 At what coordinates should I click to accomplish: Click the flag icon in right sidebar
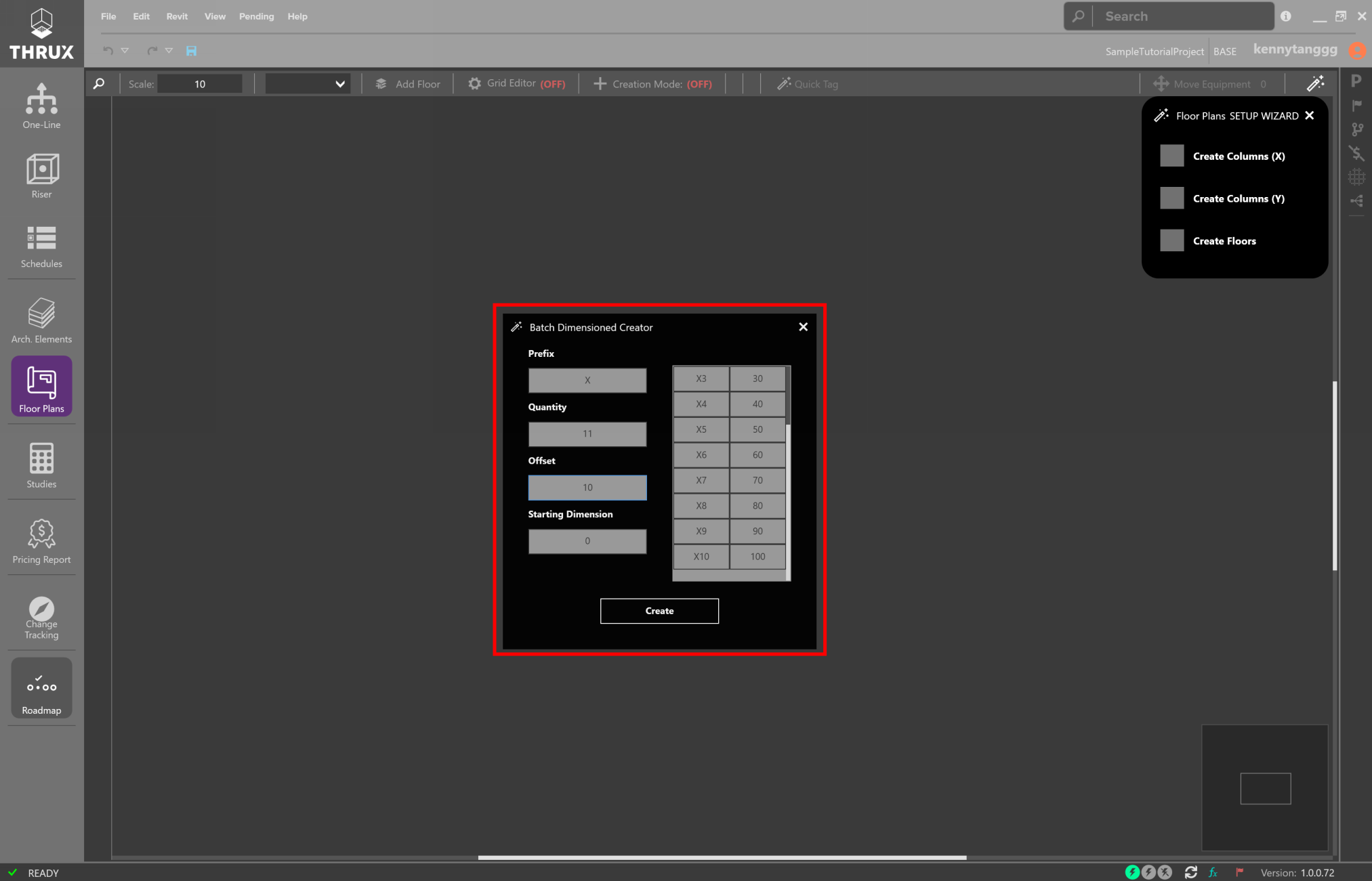point(1356,105)
